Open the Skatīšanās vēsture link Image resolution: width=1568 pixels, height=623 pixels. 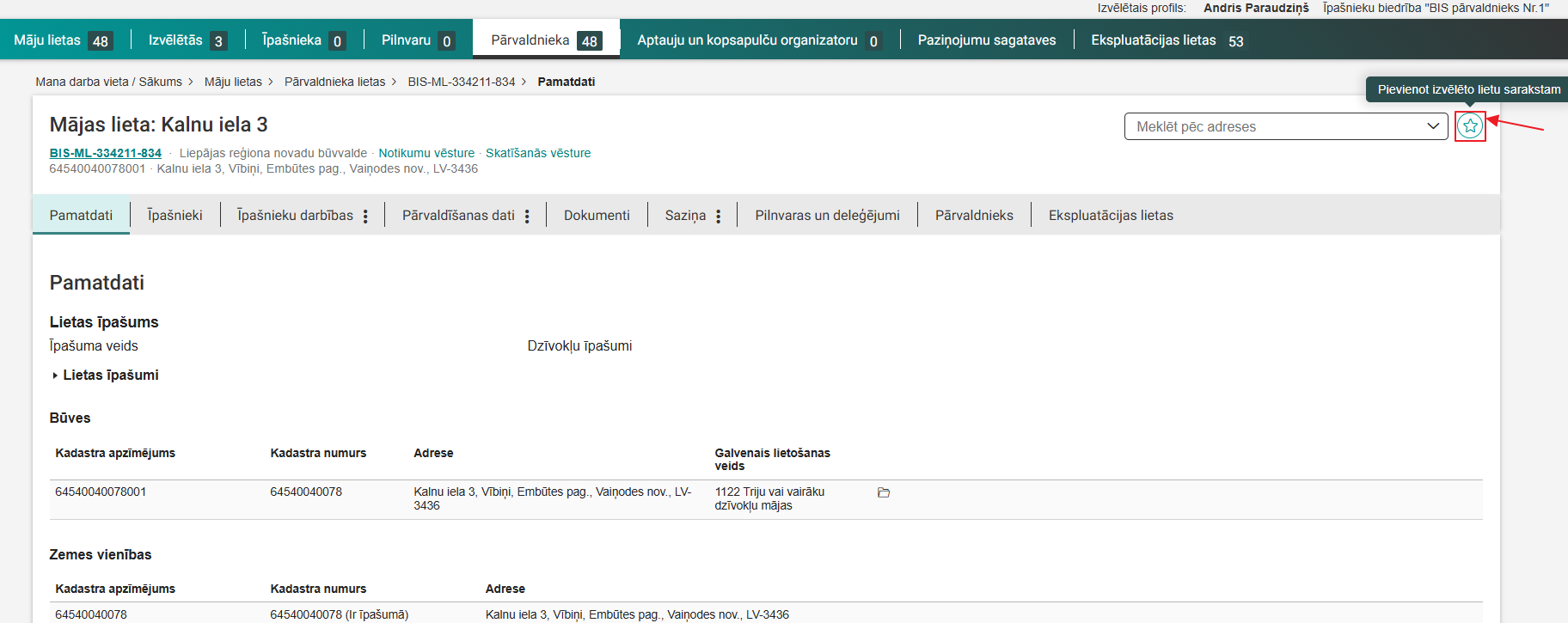coord(538,153)
